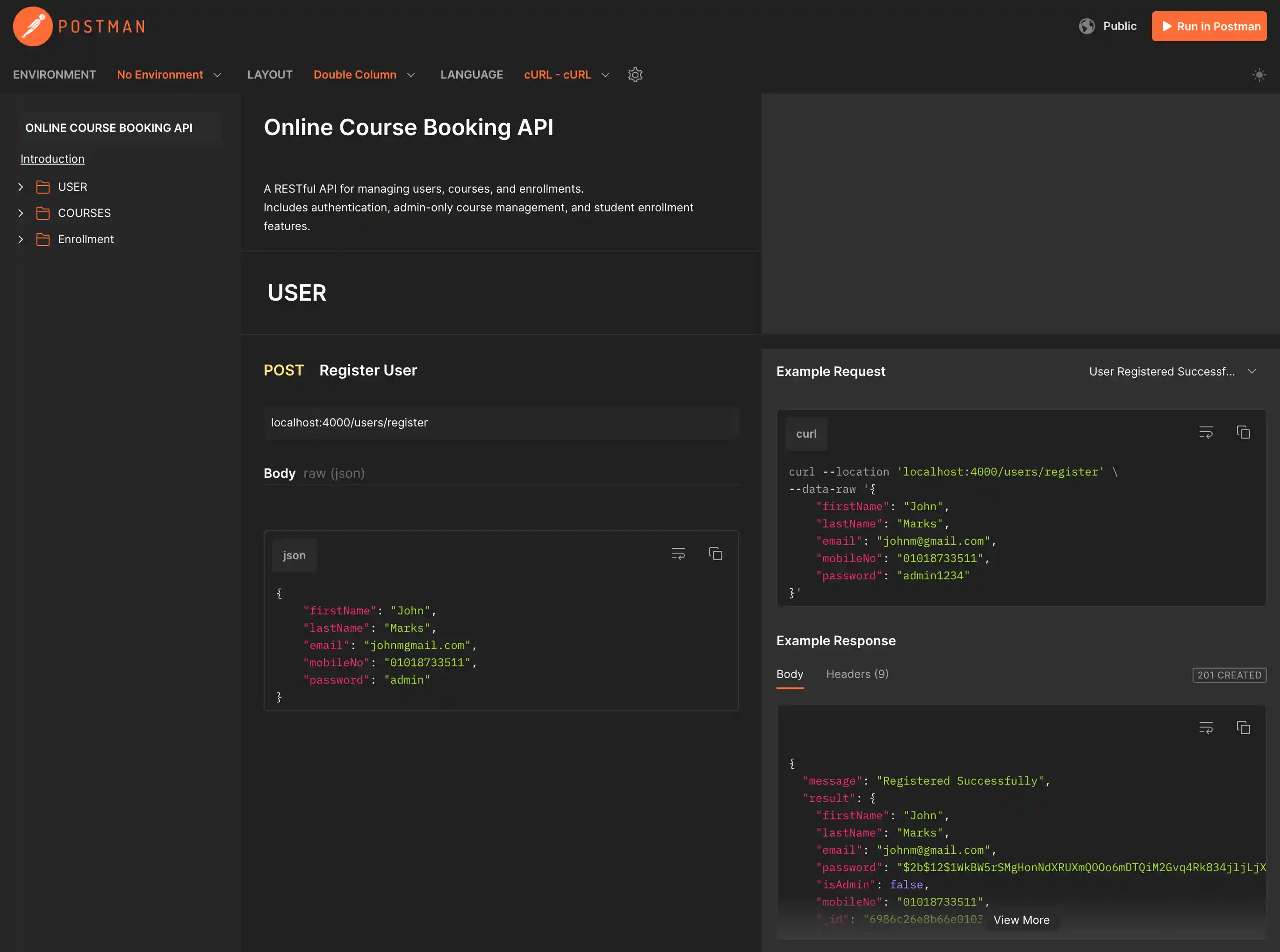Click the Run in Postman button
This screenshot has height=952, width=1280.
1208,26
